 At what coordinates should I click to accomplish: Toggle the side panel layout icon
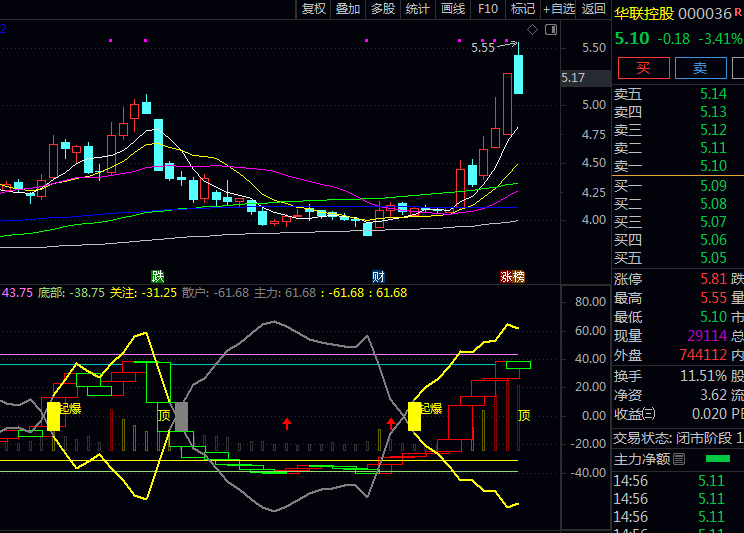click(x=549, y=30)
